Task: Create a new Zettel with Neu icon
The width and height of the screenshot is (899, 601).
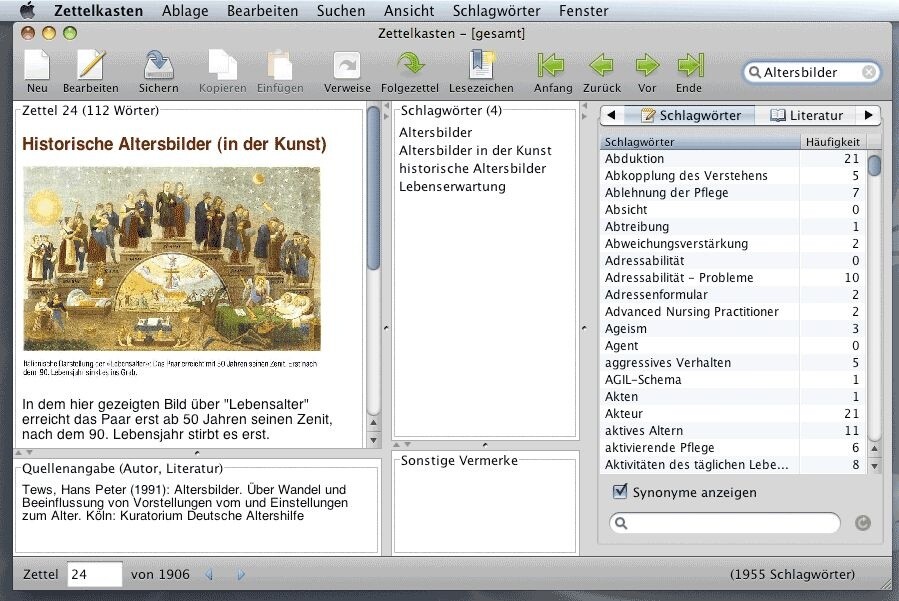Action: pos(37,71)
